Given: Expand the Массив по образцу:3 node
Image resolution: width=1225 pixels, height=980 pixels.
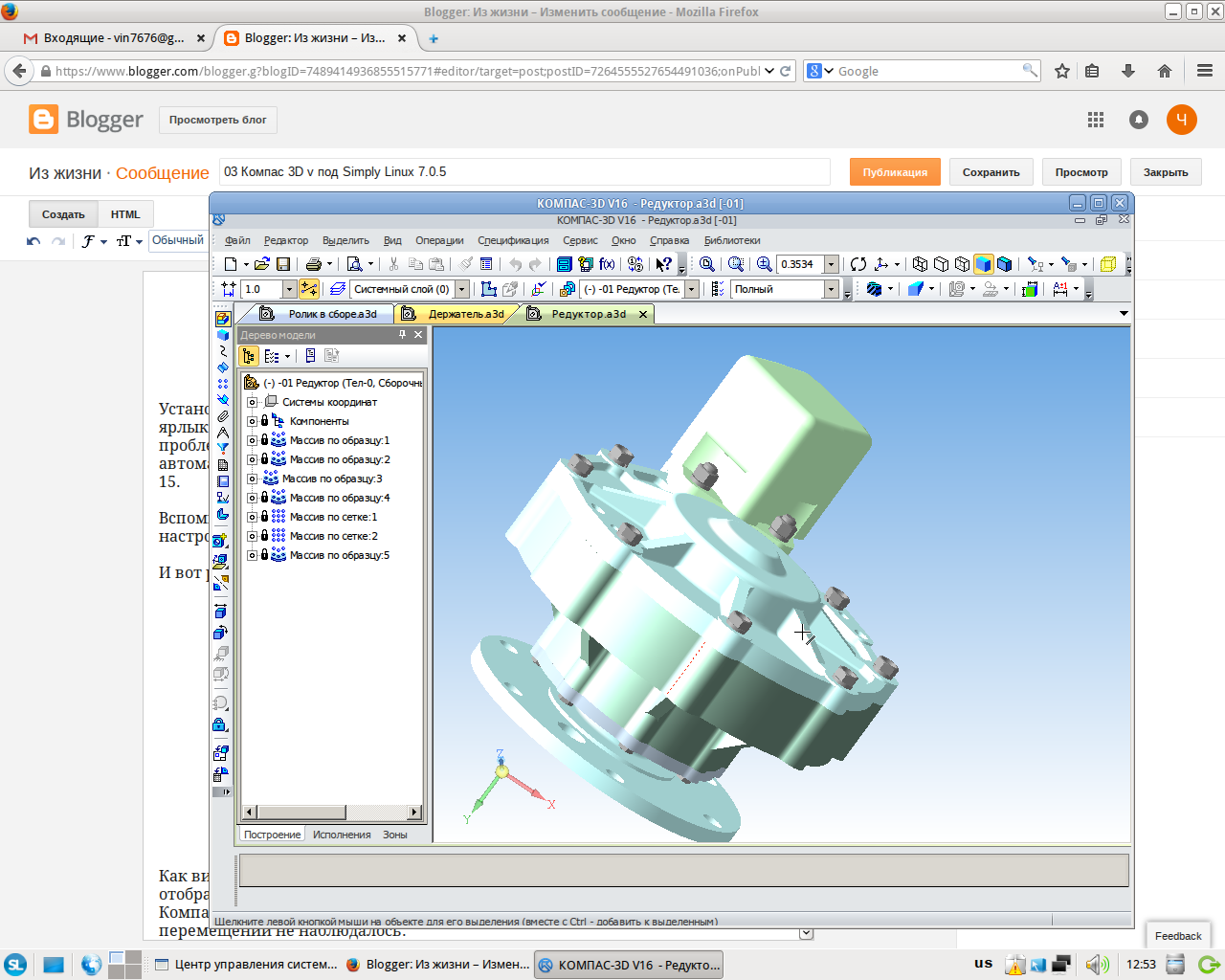Looking at the screenshot, I should pyautogui.click(x=252, y=479).
